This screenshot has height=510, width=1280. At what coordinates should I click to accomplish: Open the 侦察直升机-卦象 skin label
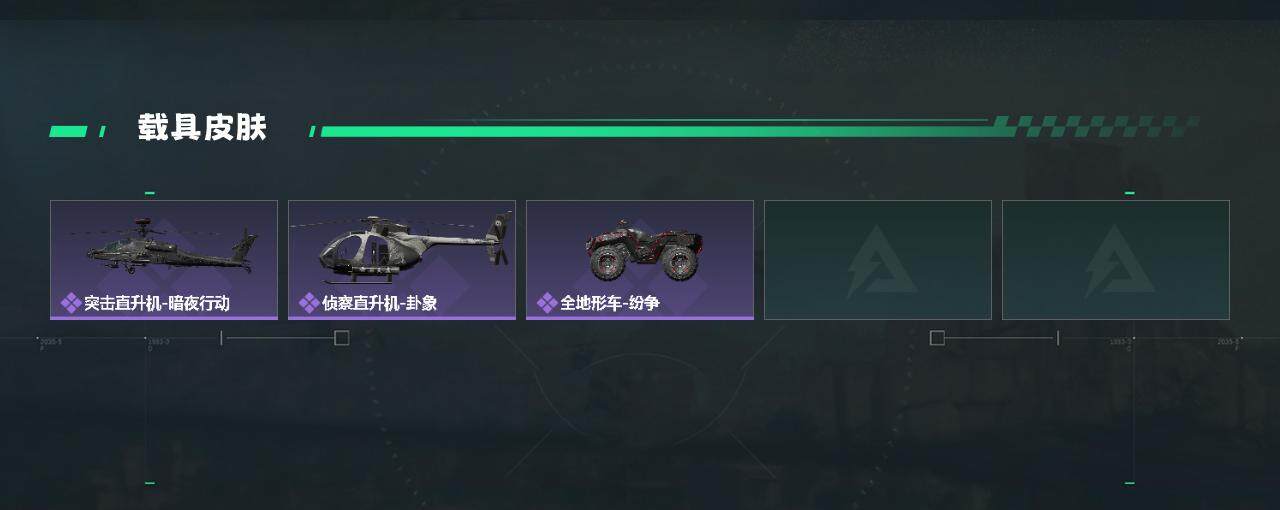click(380, 303)
